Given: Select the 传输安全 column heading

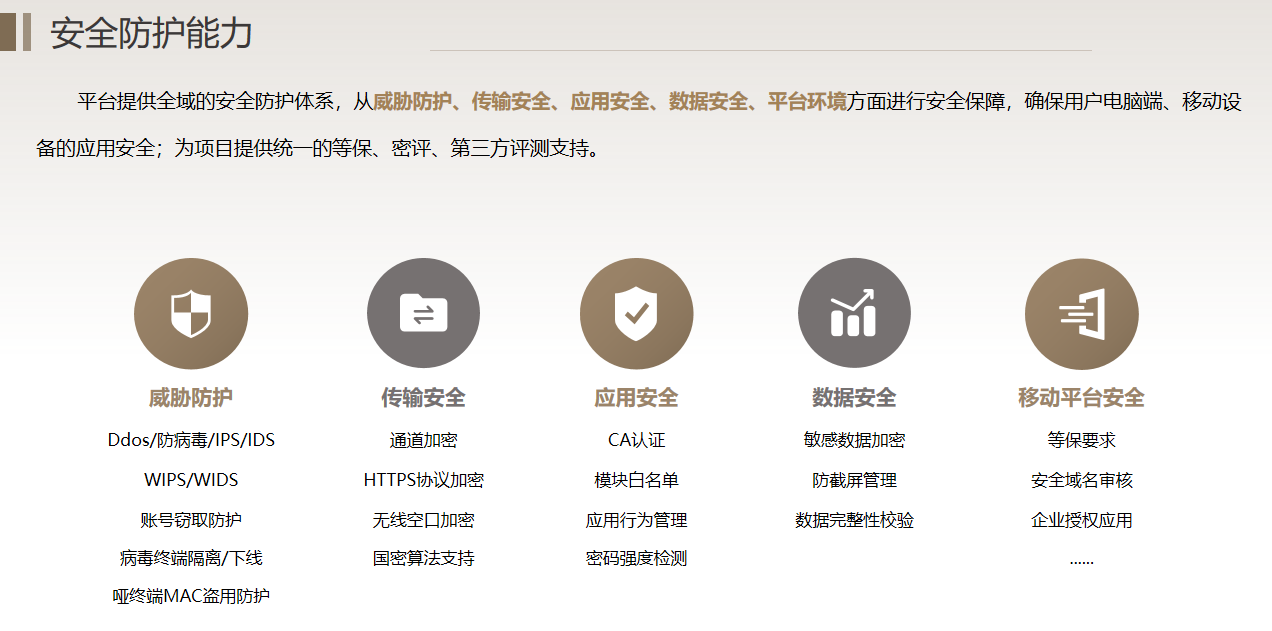Looking at the screenshot, I should (423, 398).
